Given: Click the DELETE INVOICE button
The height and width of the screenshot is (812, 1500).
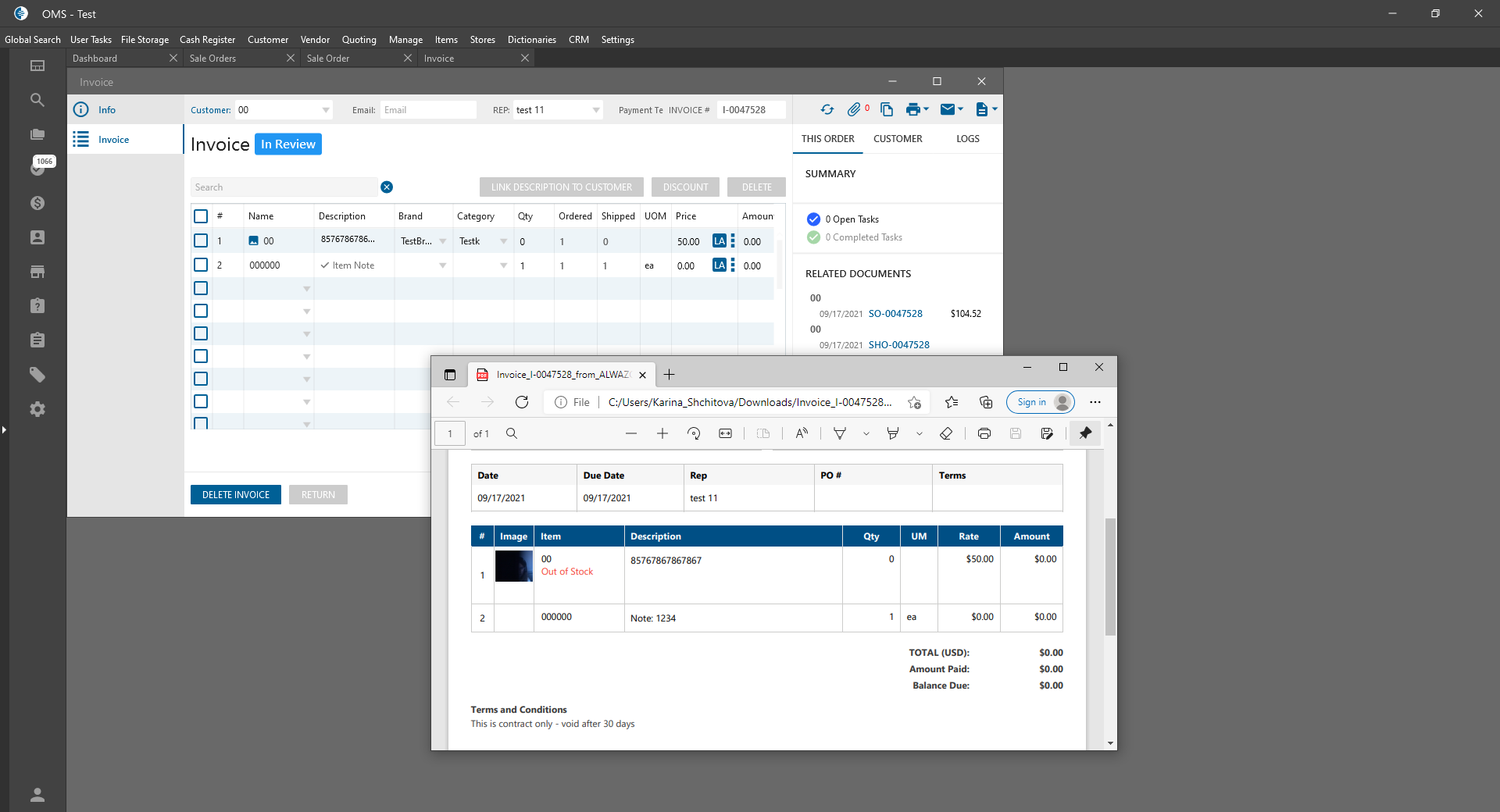Looking at the screenshot, I should pyautogui.click(x=236, y=495).
